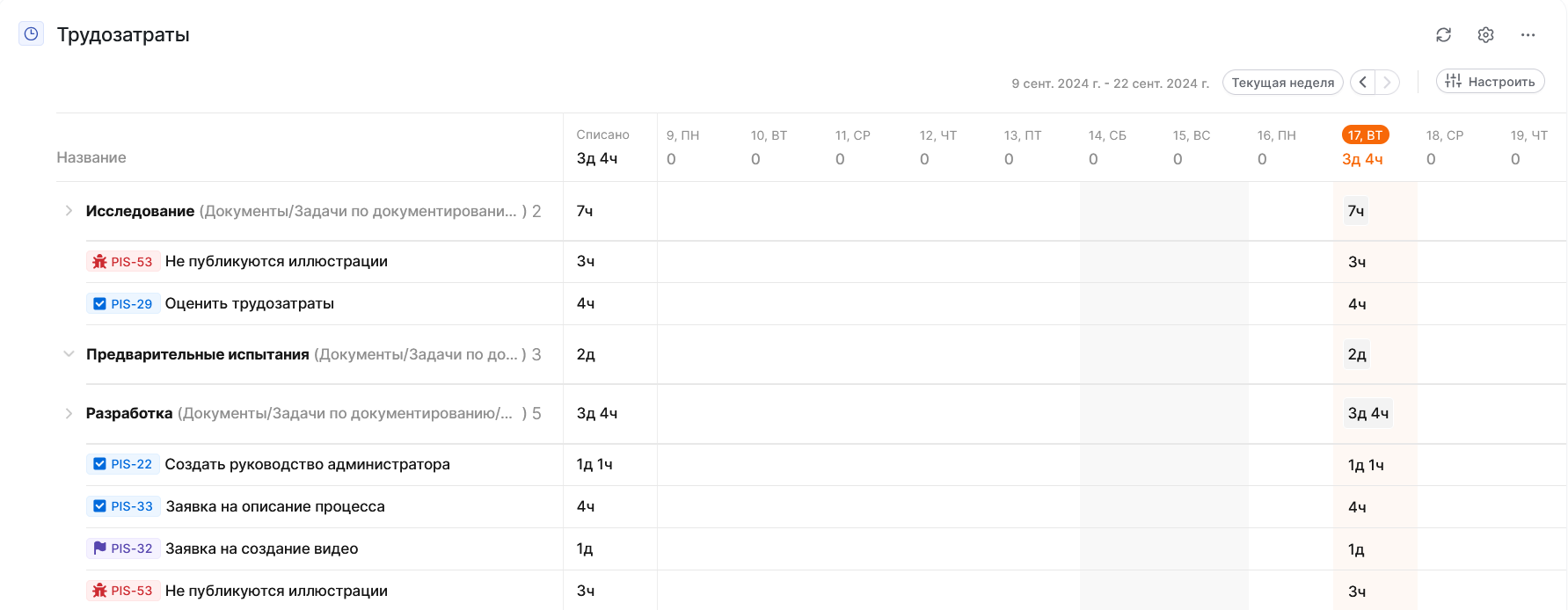This screenshot has width=1568, height=610.
Task: Expand the Разработка group chevron
Action: coord(69,413)
